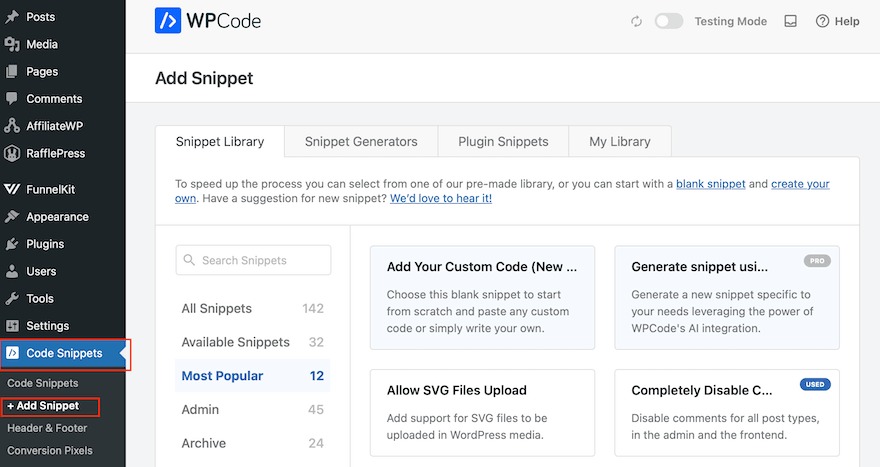This screenshot has width=880, height=467.
Task: Click the refresh sync icon near Testing Mode
Action: [636, 21]
